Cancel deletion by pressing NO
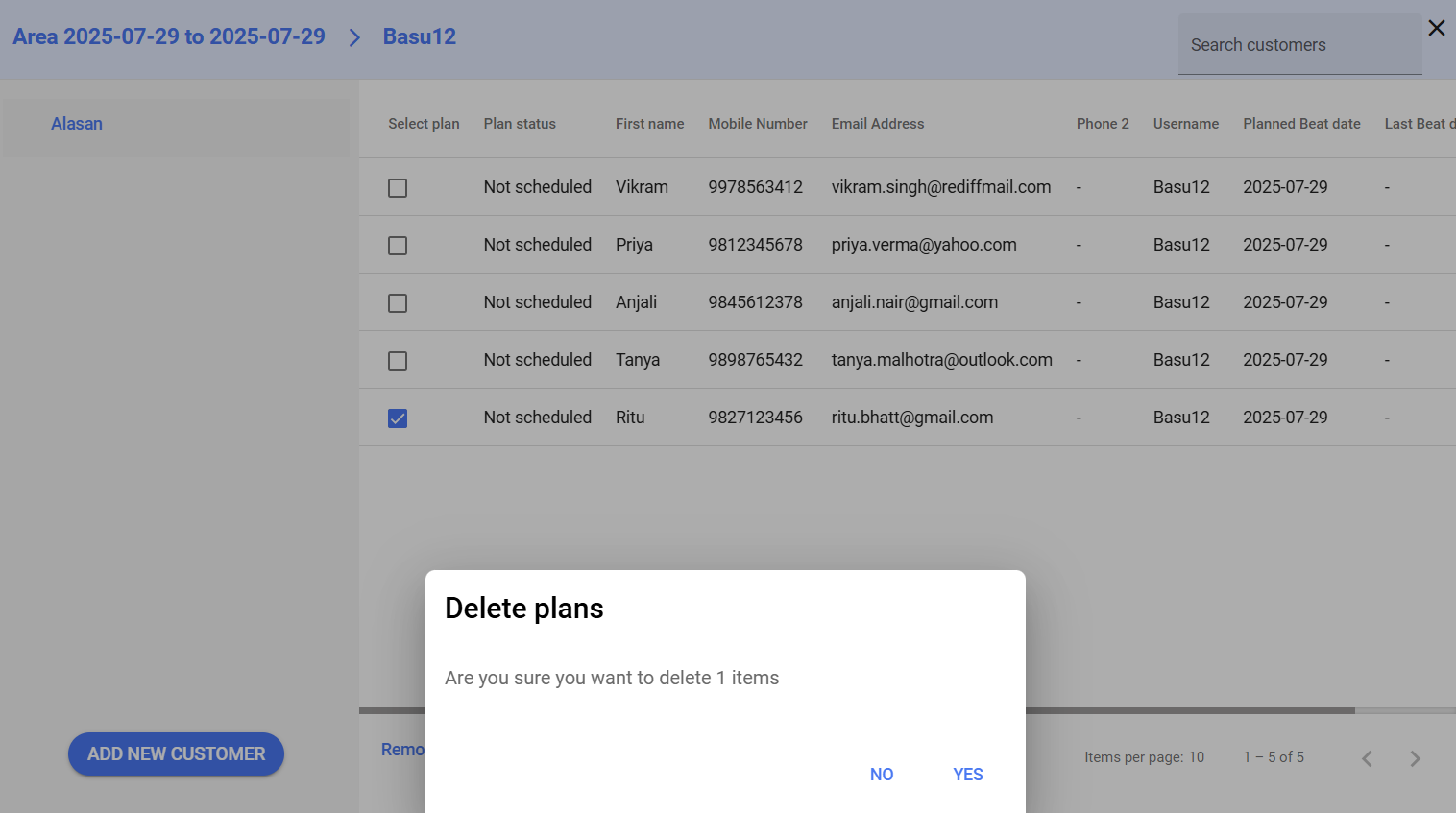This screenshot has height=813, width=1456. (x=881, y=775)
